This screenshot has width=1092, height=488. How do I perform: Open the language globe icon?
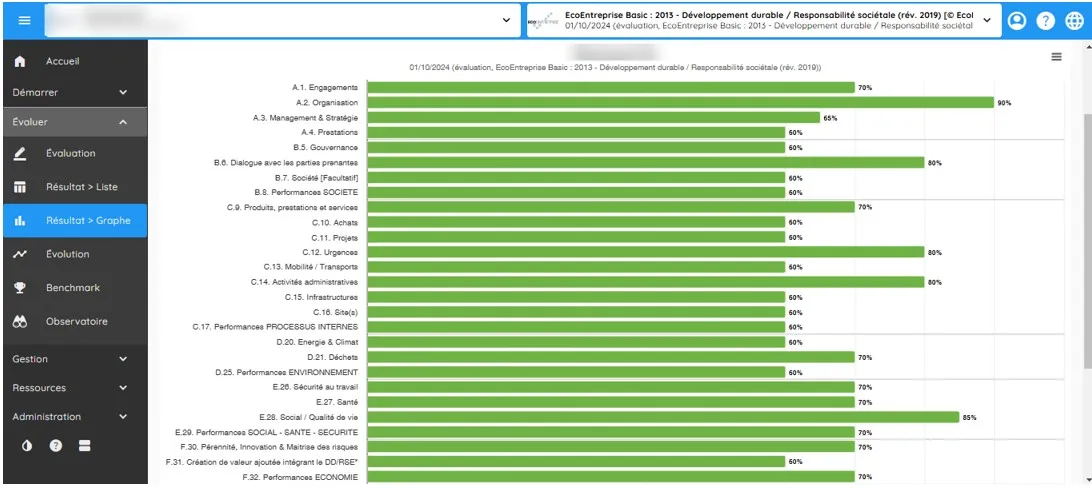(1074, 20)
